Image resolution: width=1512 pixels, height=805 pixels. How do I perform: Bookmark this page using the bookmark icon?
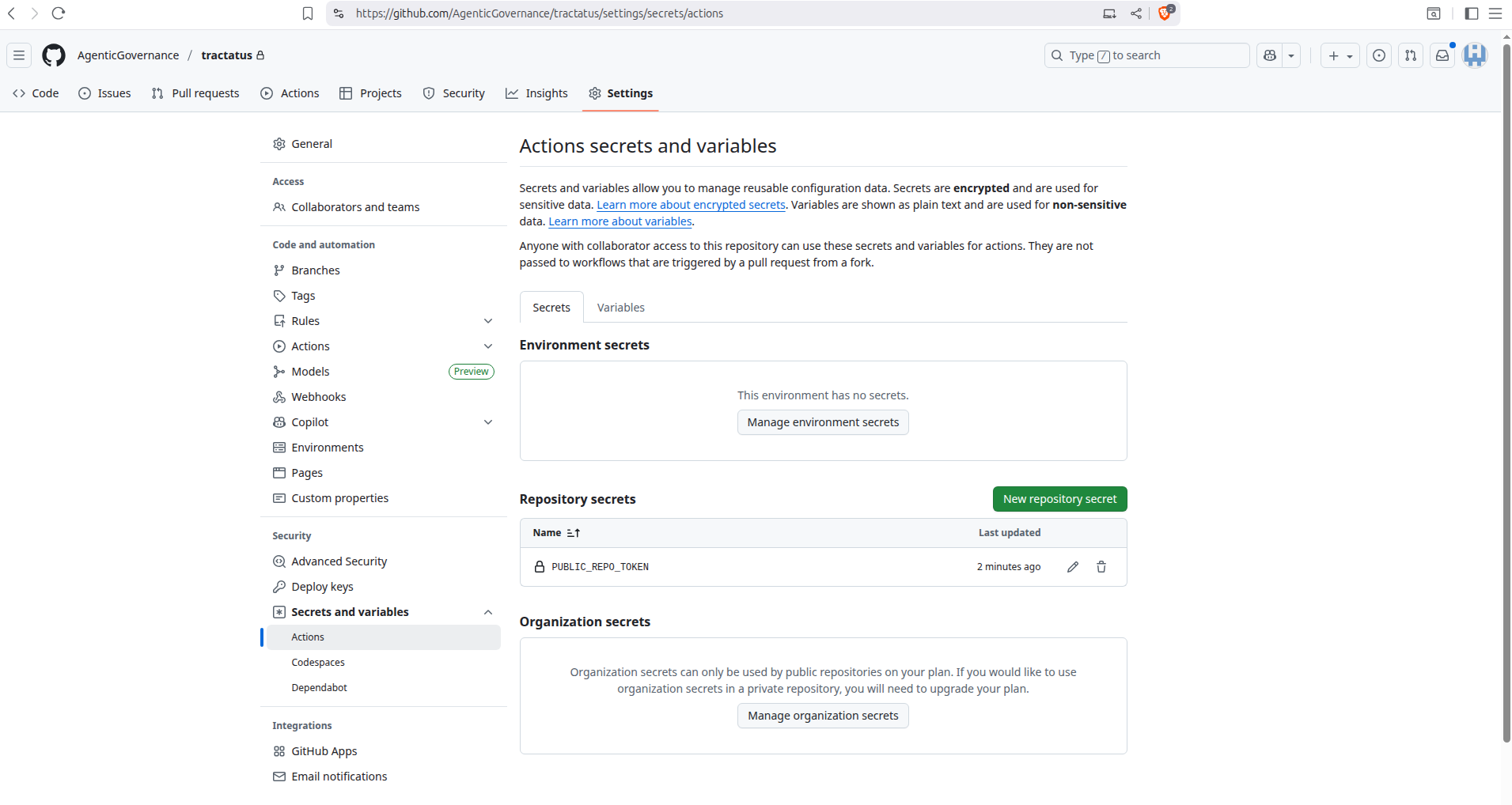(x=308, y=13)
